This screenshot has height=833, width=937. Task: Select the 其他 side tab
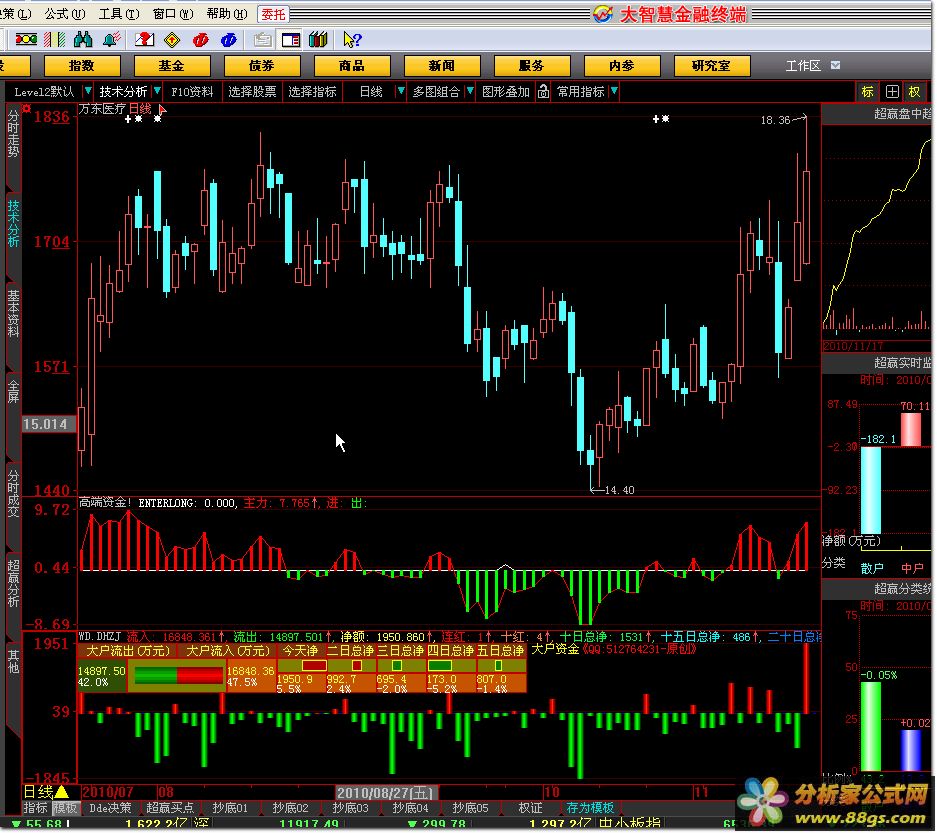(13, 662)
